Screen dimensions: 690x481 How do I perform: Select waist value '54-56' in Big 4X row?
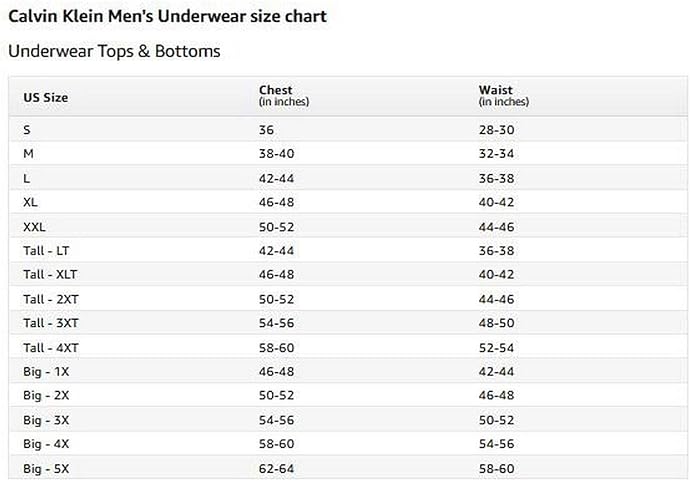(x=496, y=443)
